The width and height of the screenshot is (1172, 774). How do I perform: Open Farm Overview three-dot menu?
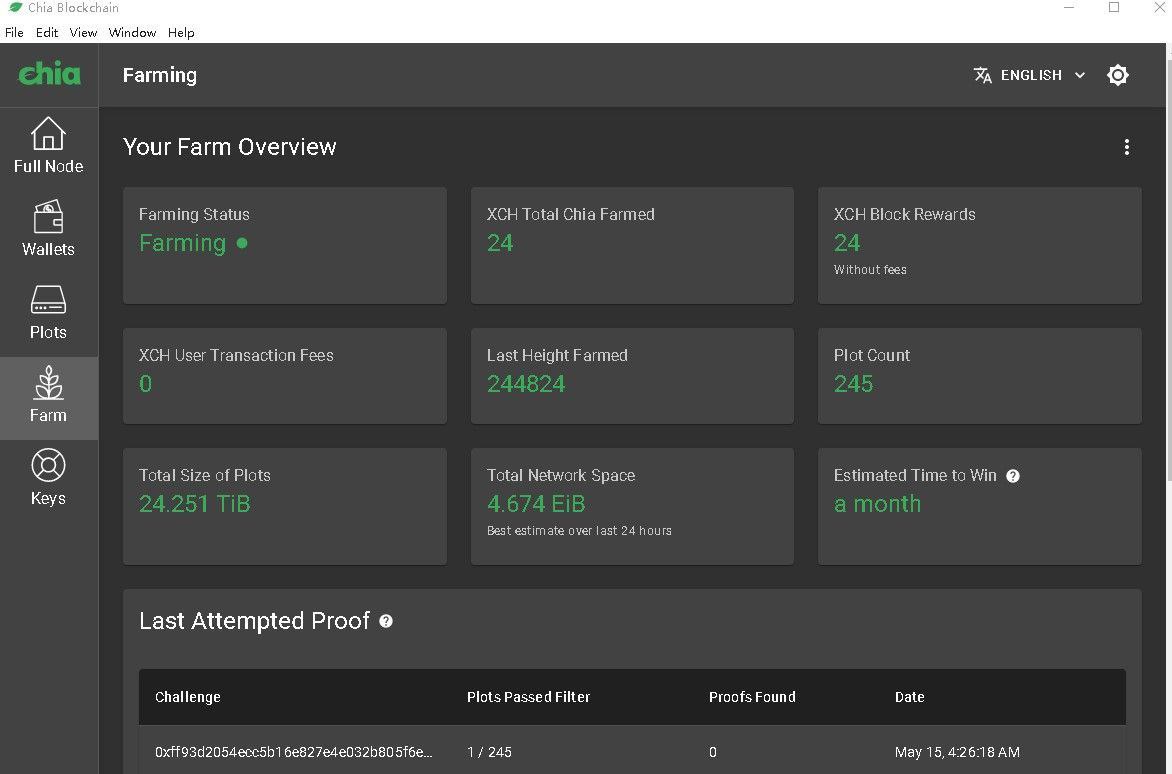tap(1126, 147)
